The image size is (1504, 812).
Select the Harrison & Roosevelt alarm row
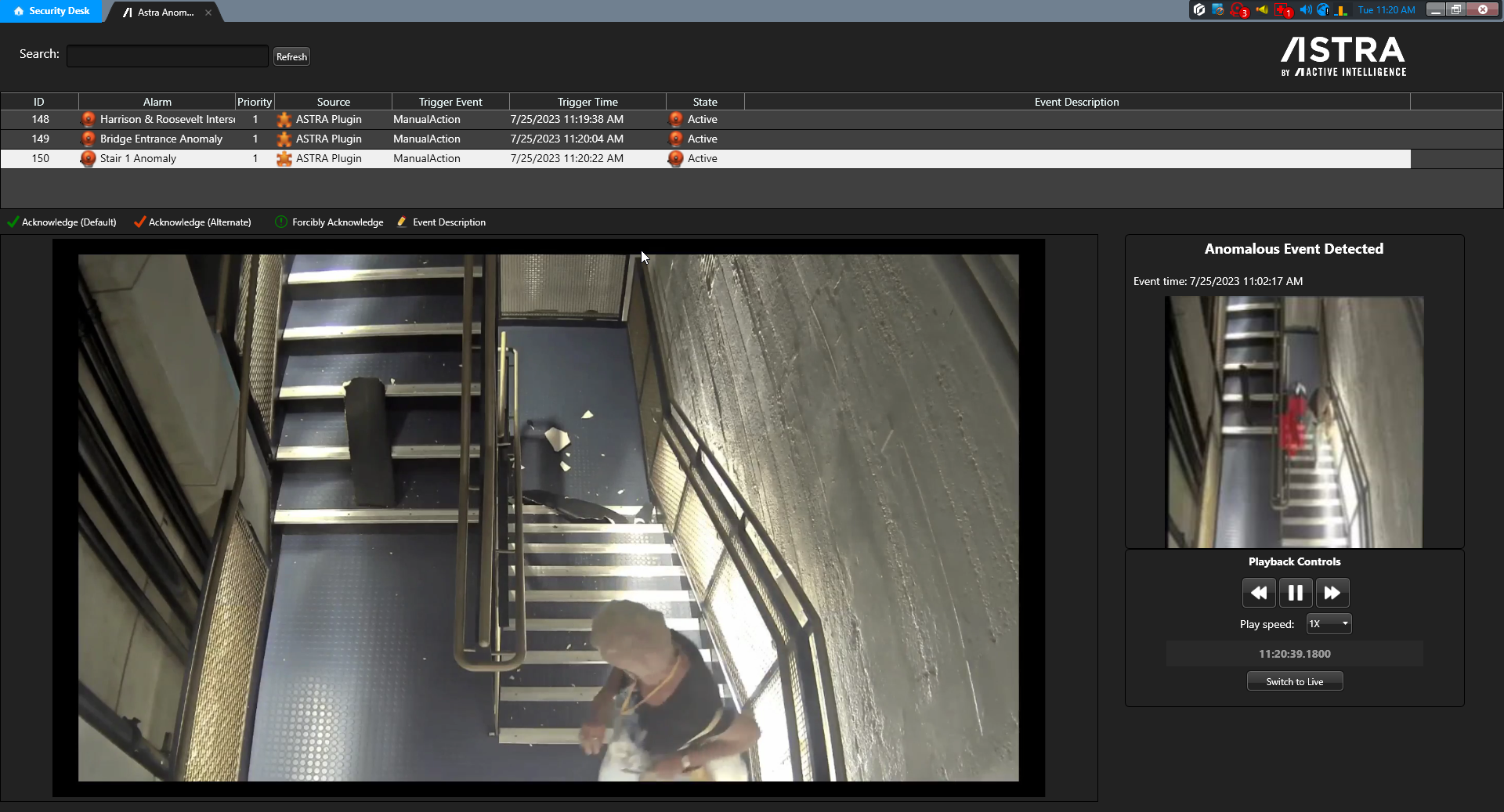(166, 119)
